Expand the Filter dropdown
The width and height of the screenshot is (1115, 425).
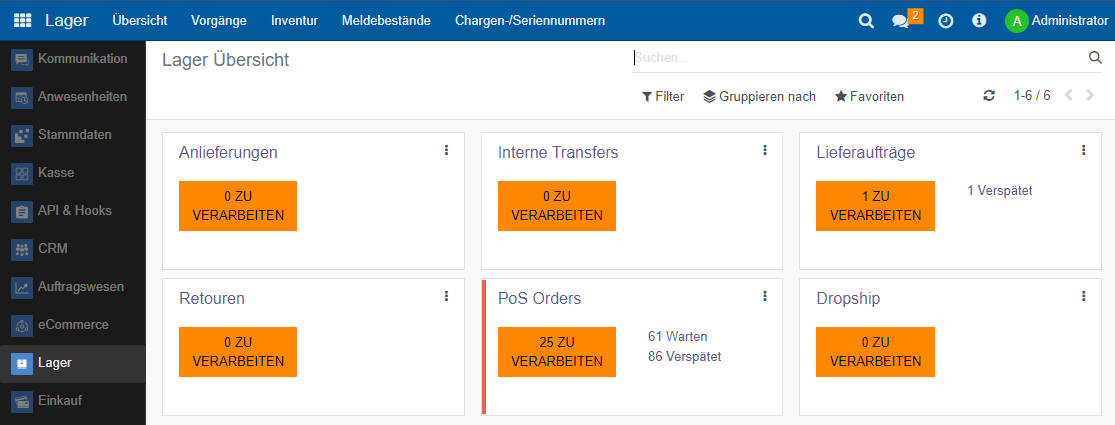click(x=663, y=97)
